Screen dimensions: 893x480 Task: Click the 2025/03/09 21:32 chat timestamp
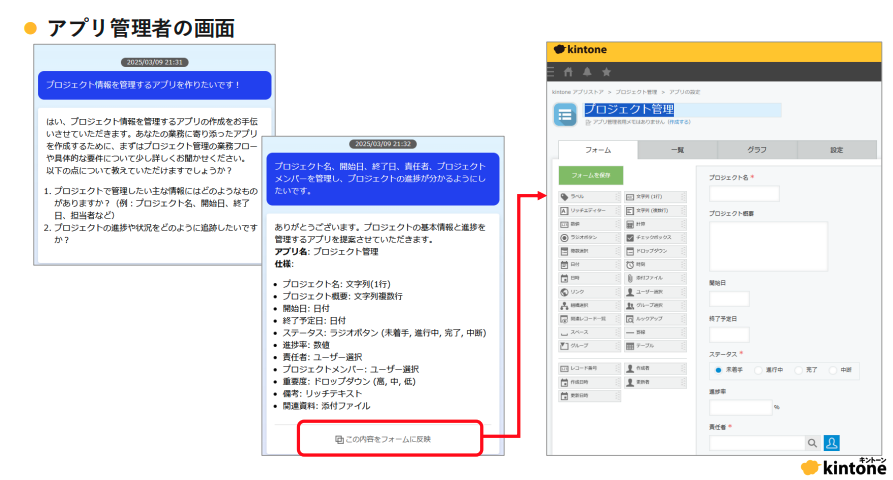383,144
